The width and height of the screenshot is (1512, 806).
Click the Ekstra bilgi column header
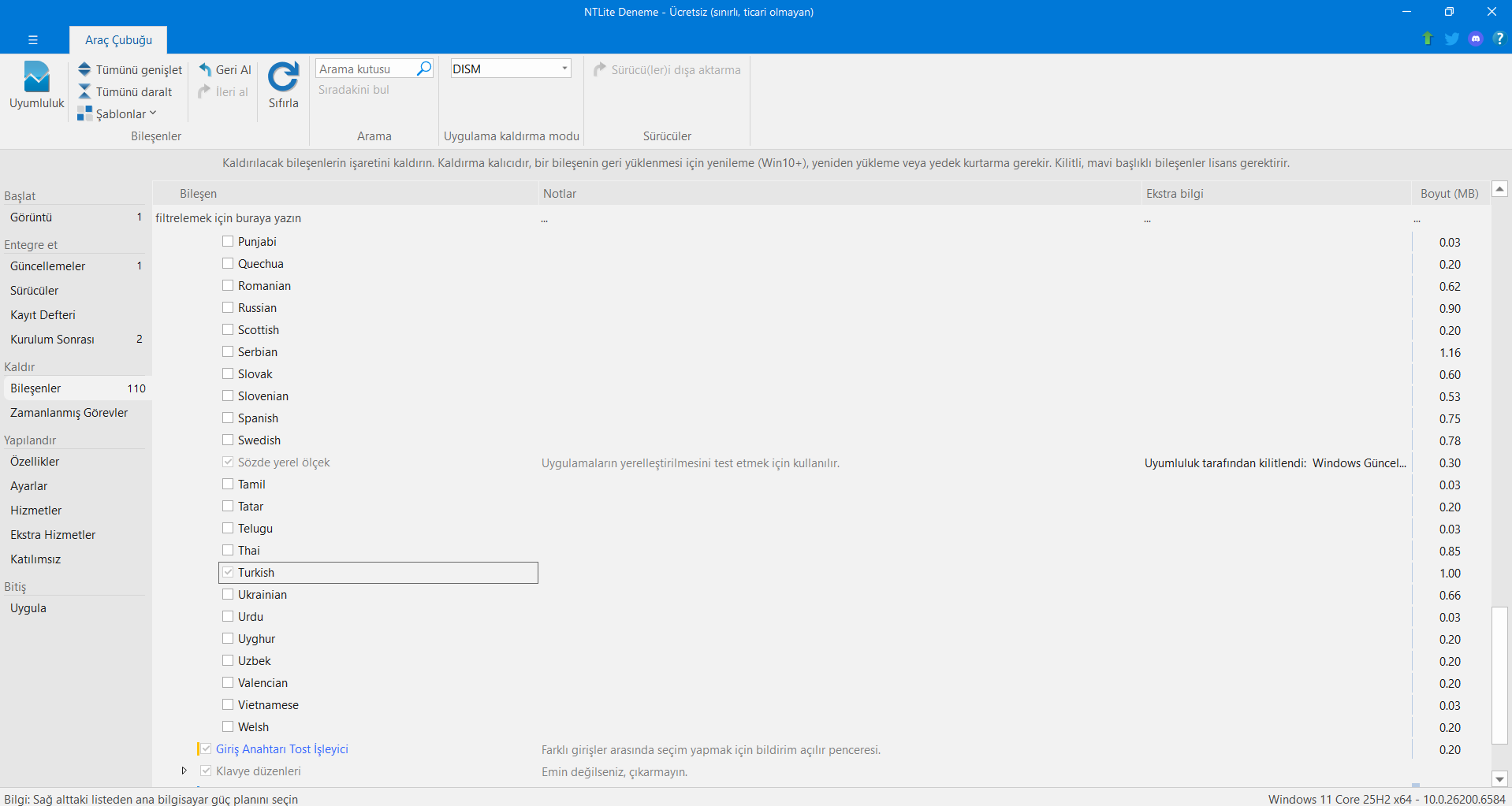[x=1276, y=193]
